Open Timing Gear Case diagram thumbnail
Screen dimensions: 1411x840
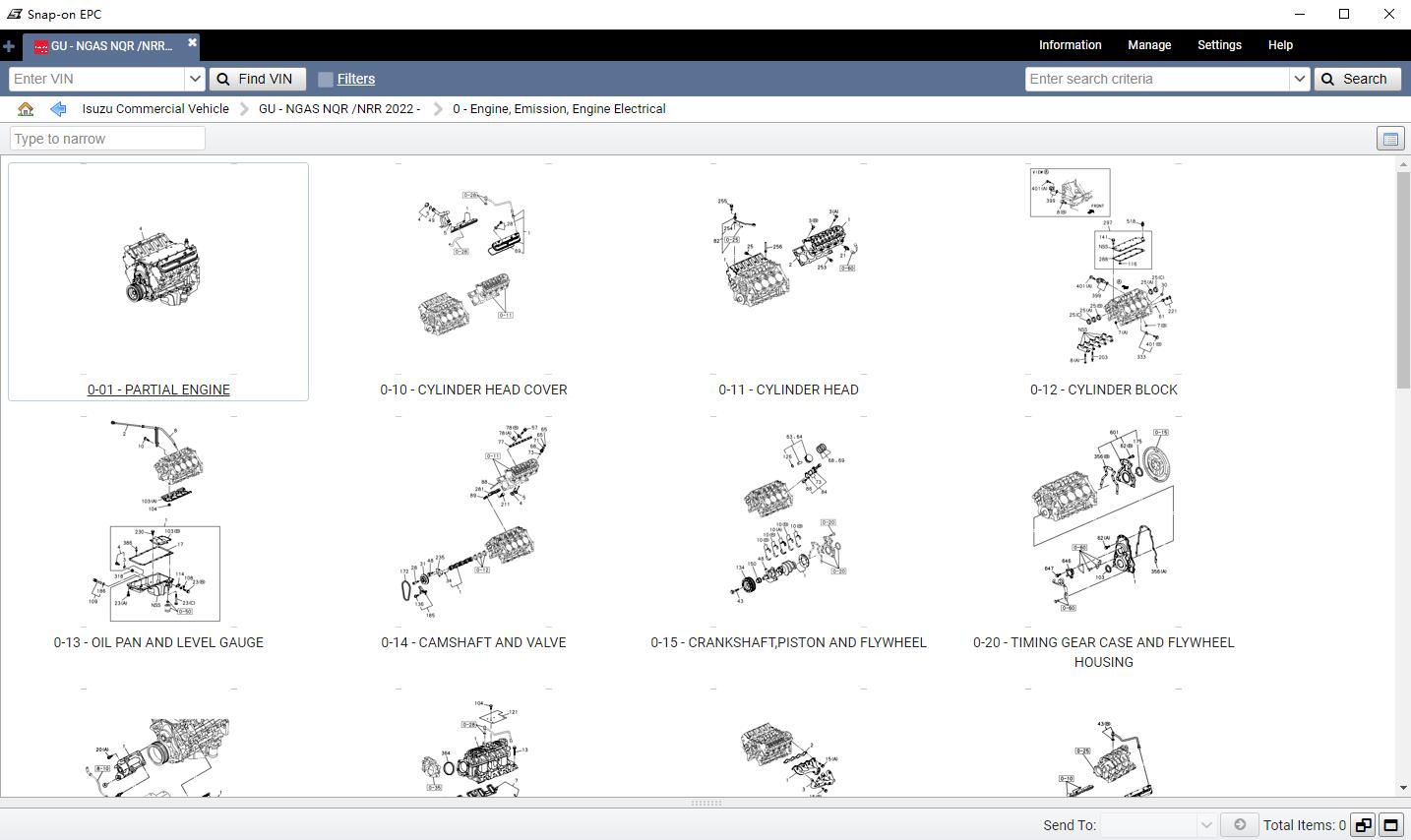1103,519
